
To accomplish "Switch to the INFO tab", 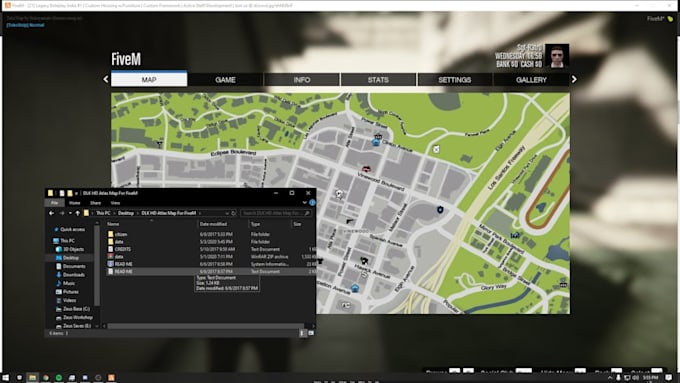I will (302, 80).
